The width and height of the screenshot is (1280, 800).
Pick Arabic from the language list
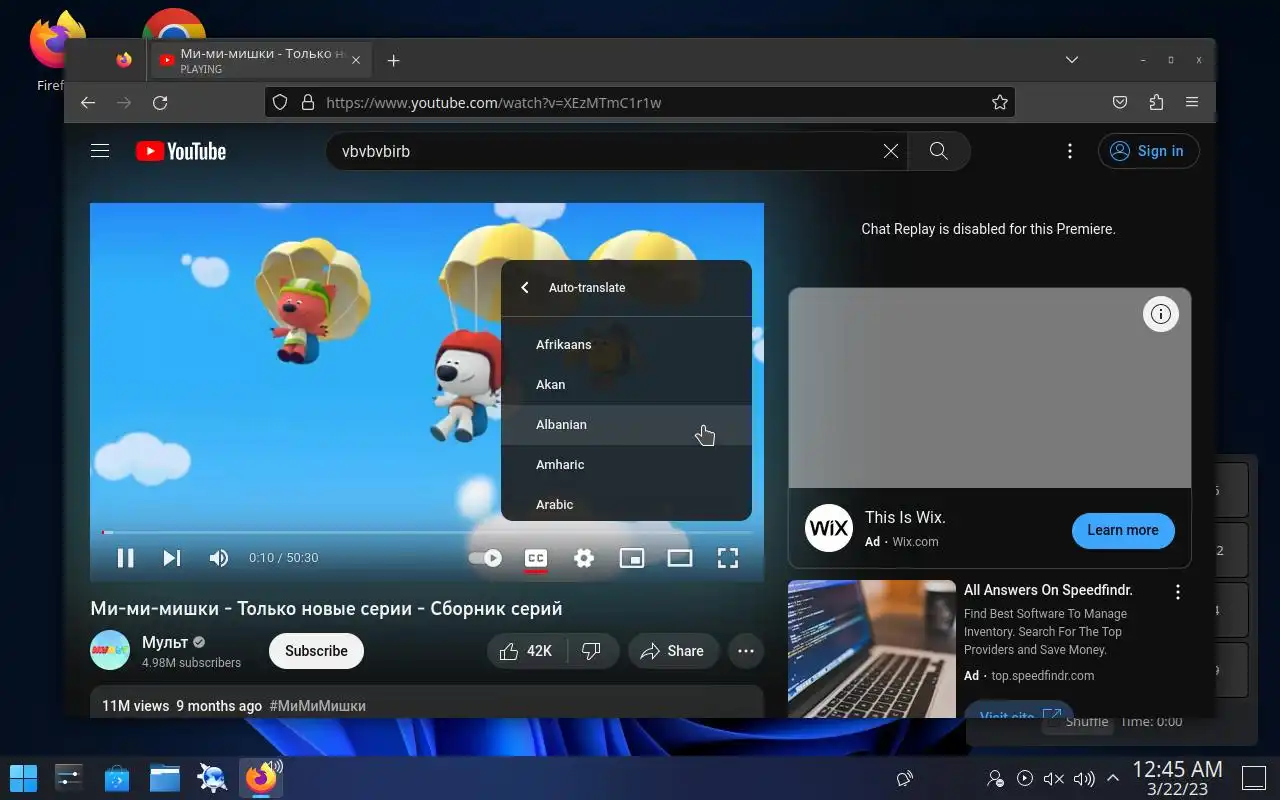pyautogui.click(x=626, y=504)
